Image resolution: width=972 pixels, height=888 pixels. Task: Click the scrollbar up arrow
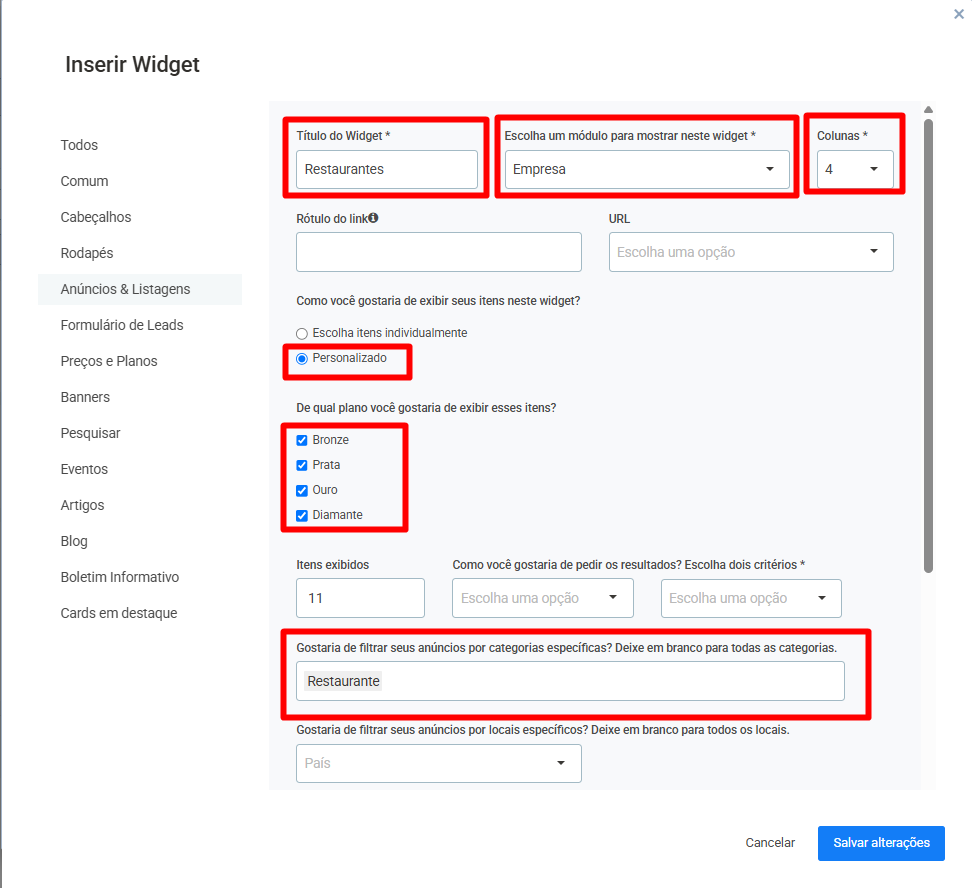928,110
